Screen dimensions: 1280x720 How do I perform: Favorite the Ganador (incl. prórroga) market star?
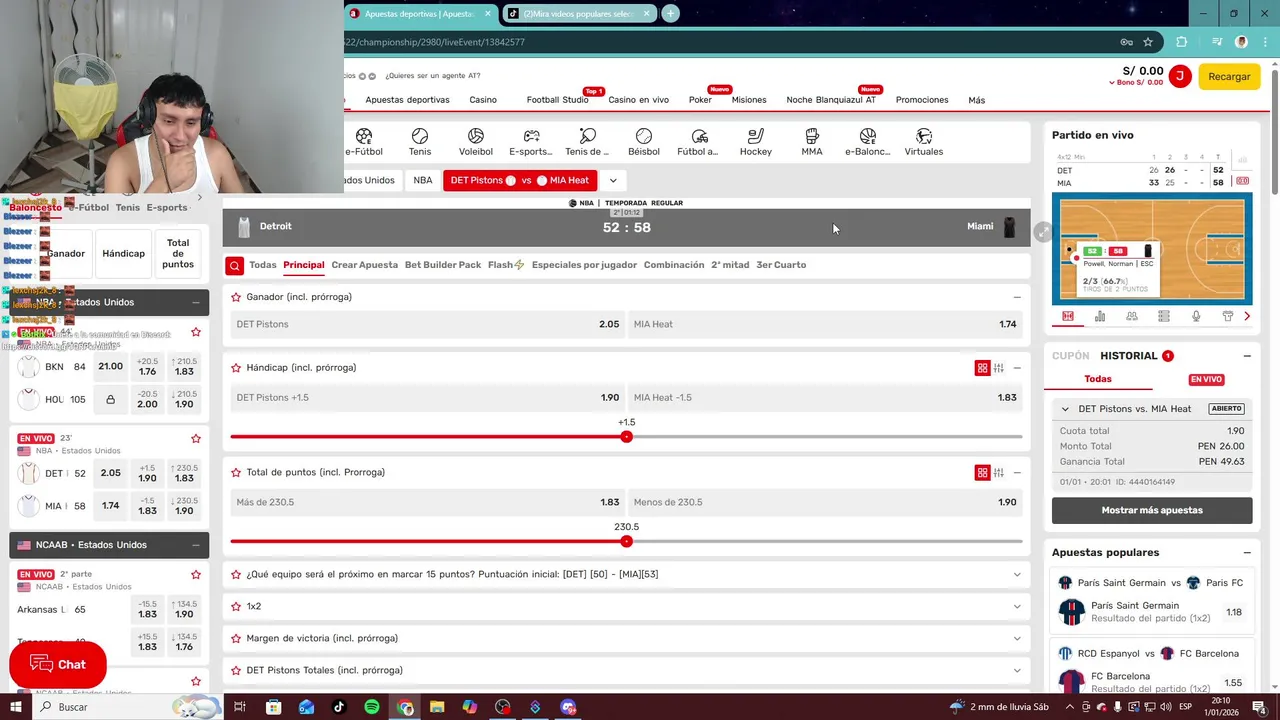click(236, 297)
